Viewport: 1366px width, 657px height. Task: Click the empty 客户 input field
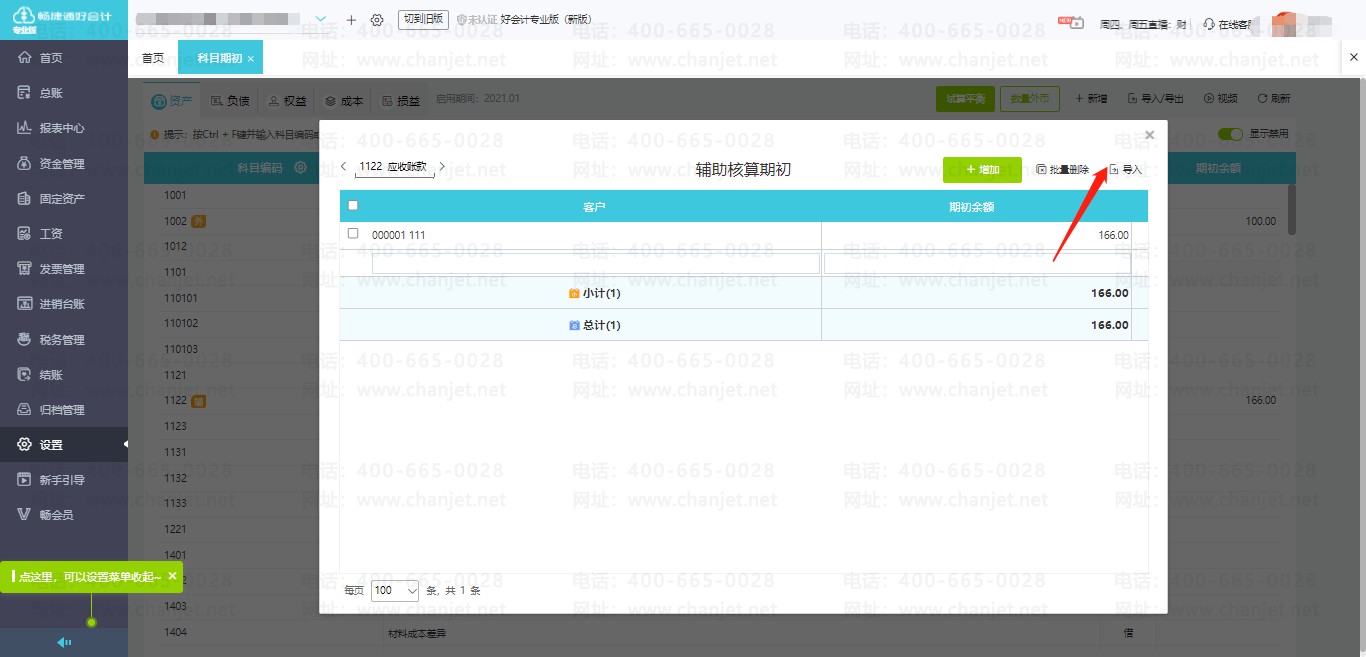pyautogui.click(x=595, y=264)
